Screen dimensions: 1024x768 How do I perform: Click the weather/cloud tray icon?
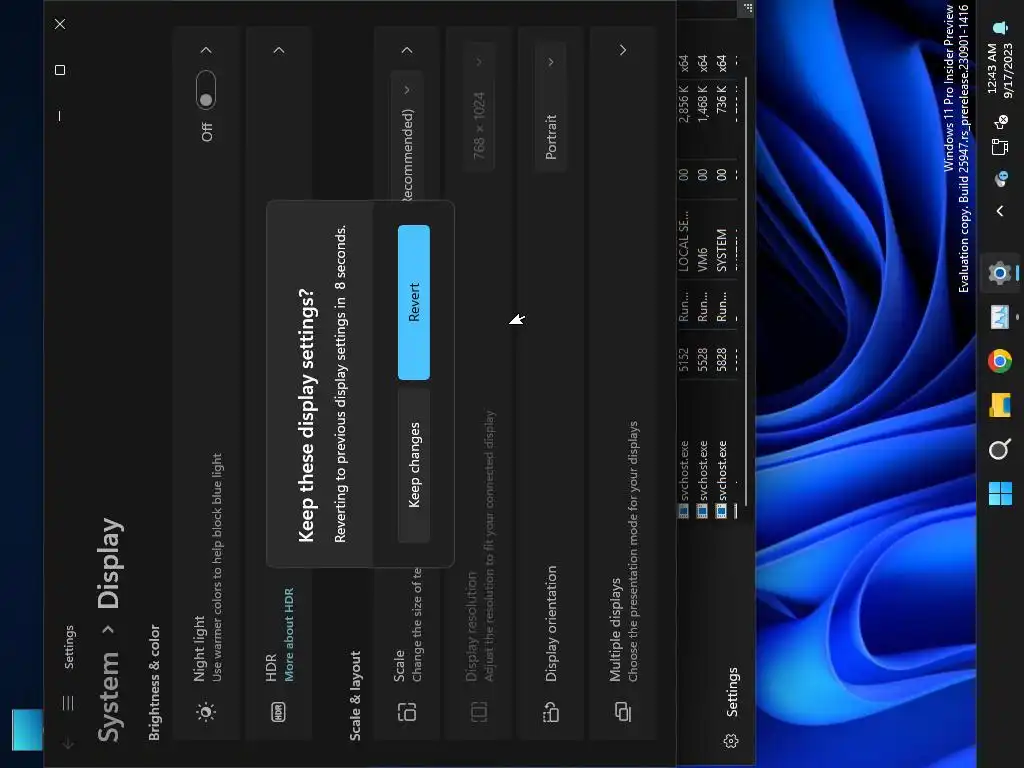point(1000,178)
